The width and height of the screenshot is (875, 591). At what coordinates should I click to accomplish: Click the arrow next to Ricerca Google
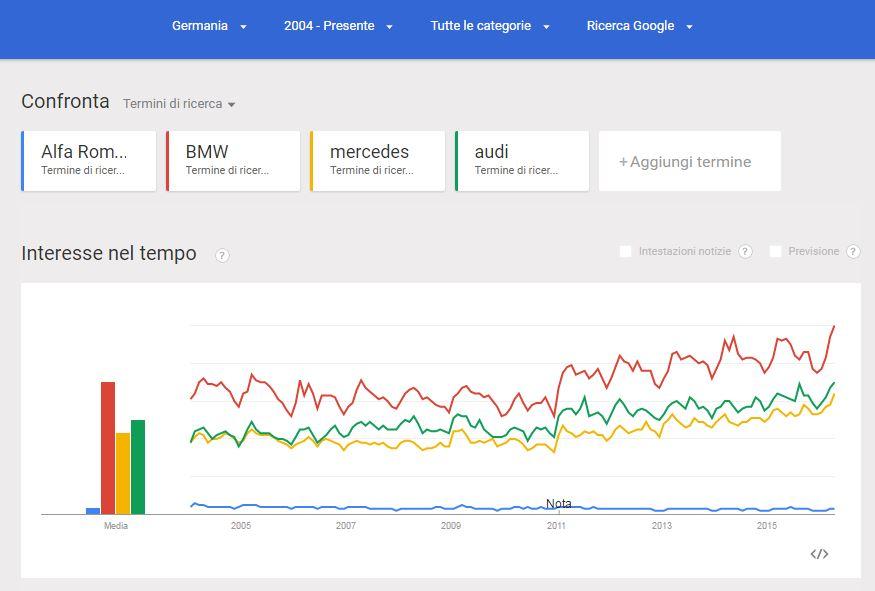[689, 27]
